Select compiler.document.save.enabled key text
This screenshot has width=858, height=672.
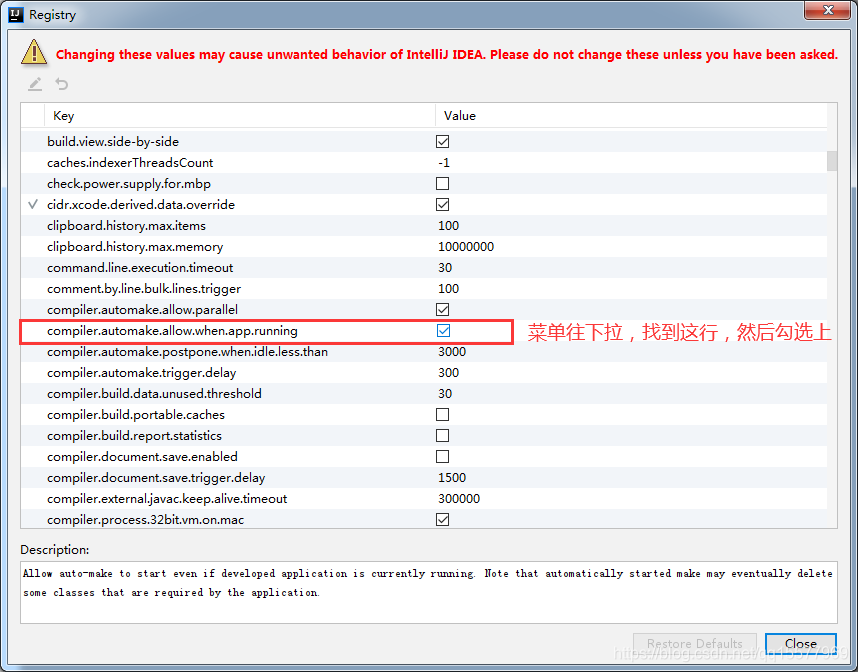142,456
